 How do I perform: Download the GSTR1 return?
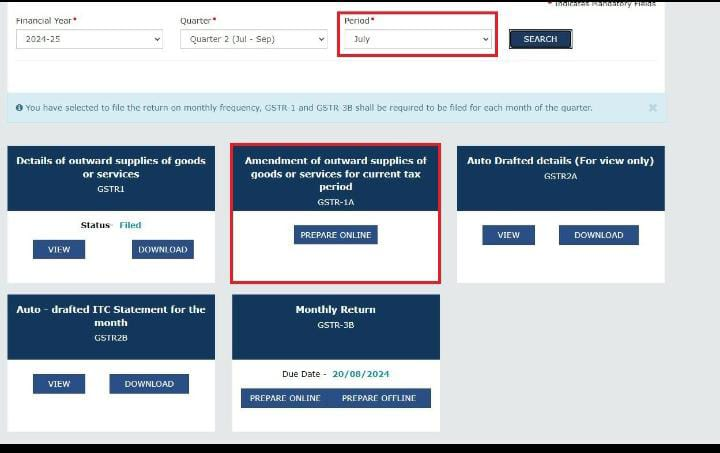[163, 249]
